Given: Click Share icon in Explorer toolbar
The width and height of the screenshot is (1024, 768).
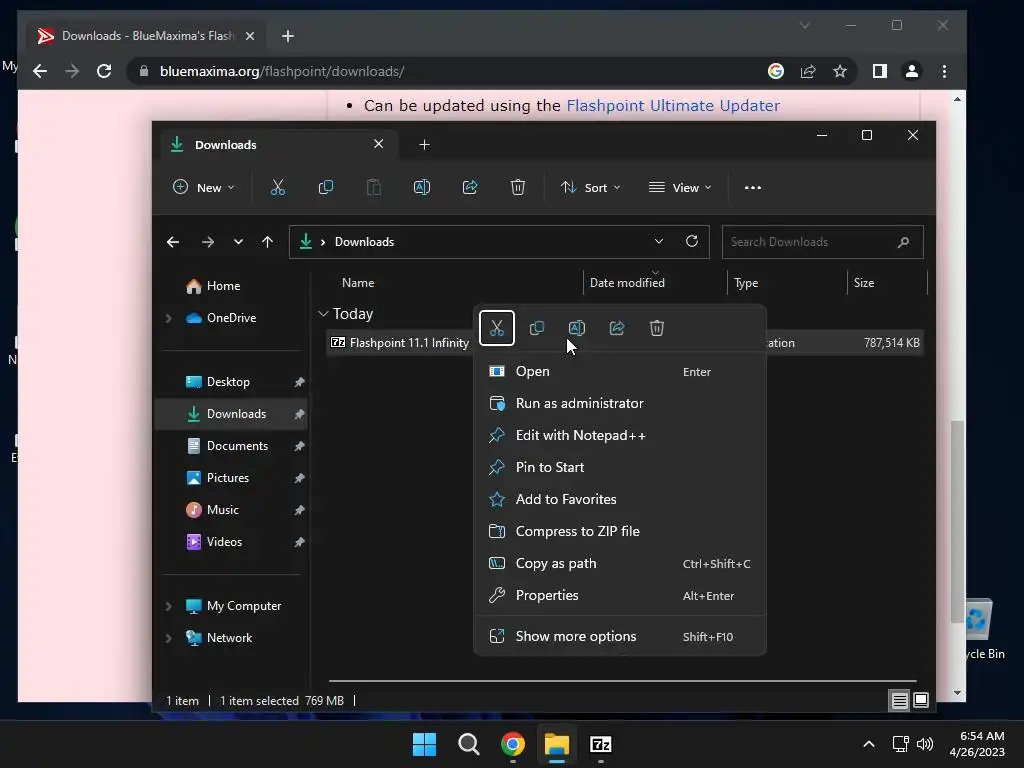Looking at the screenshot, I should click(470, 187).
